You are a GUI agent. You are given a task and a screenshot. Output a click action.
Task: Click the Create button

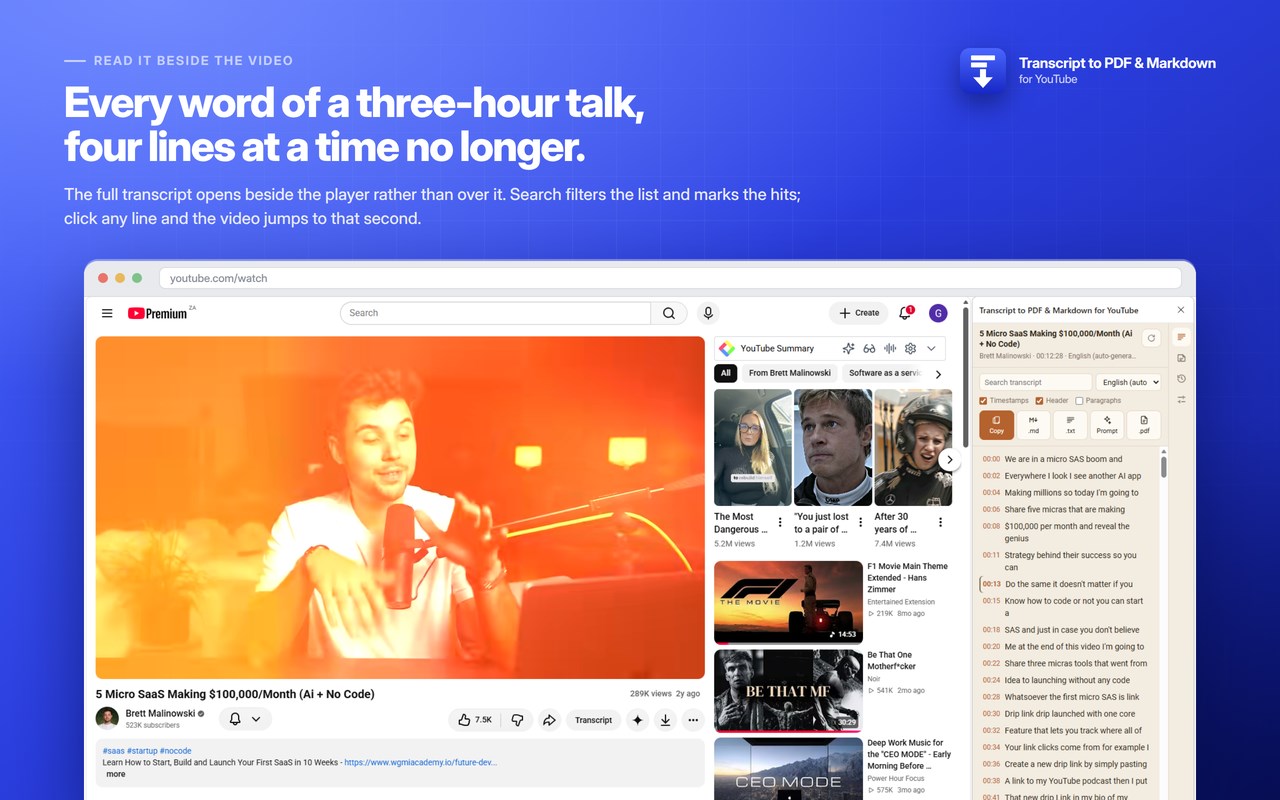(x=858, y=313)
